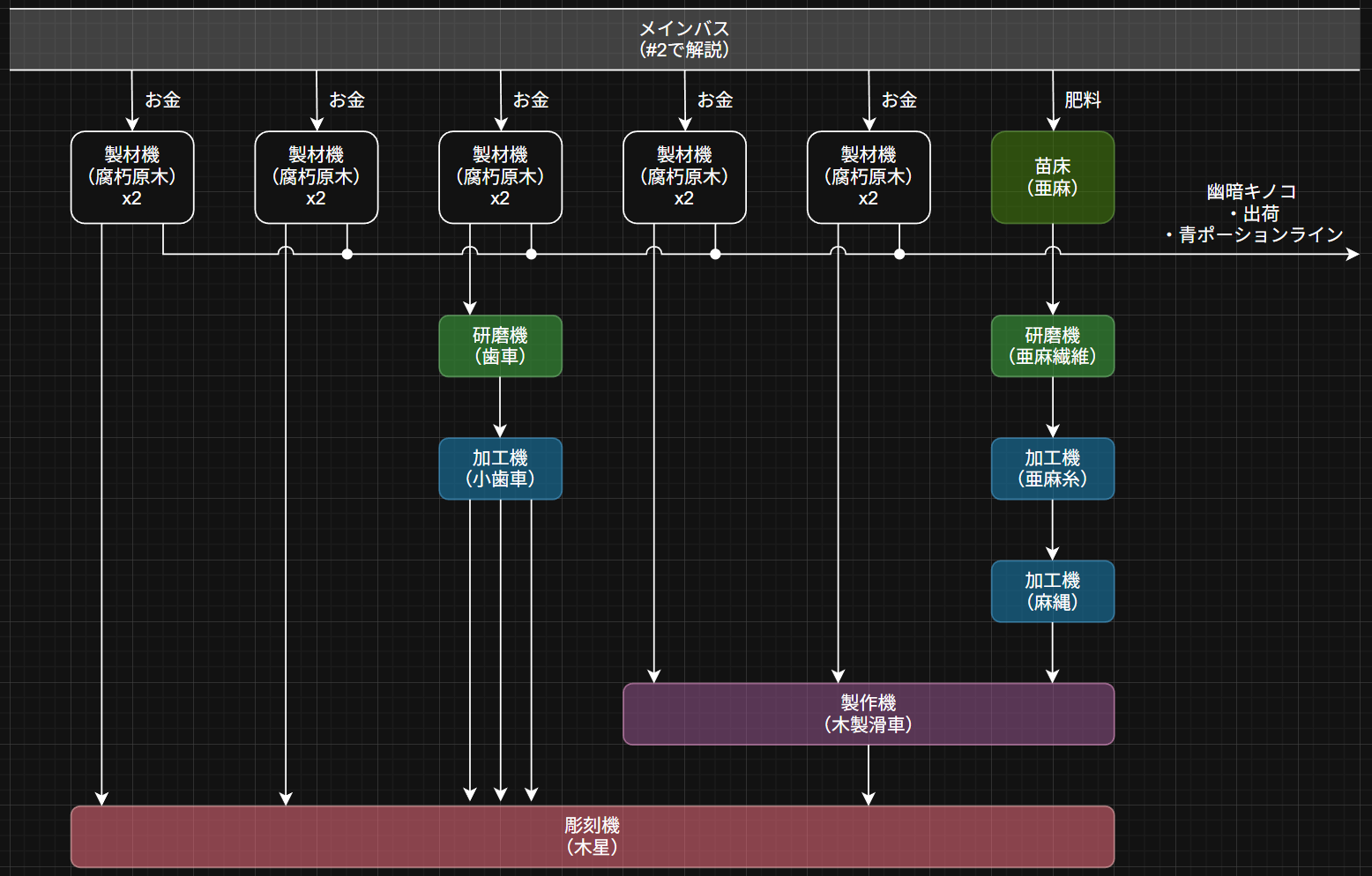
Task: Select the 加工機（麻縄） node
Action: point(1052,591)
